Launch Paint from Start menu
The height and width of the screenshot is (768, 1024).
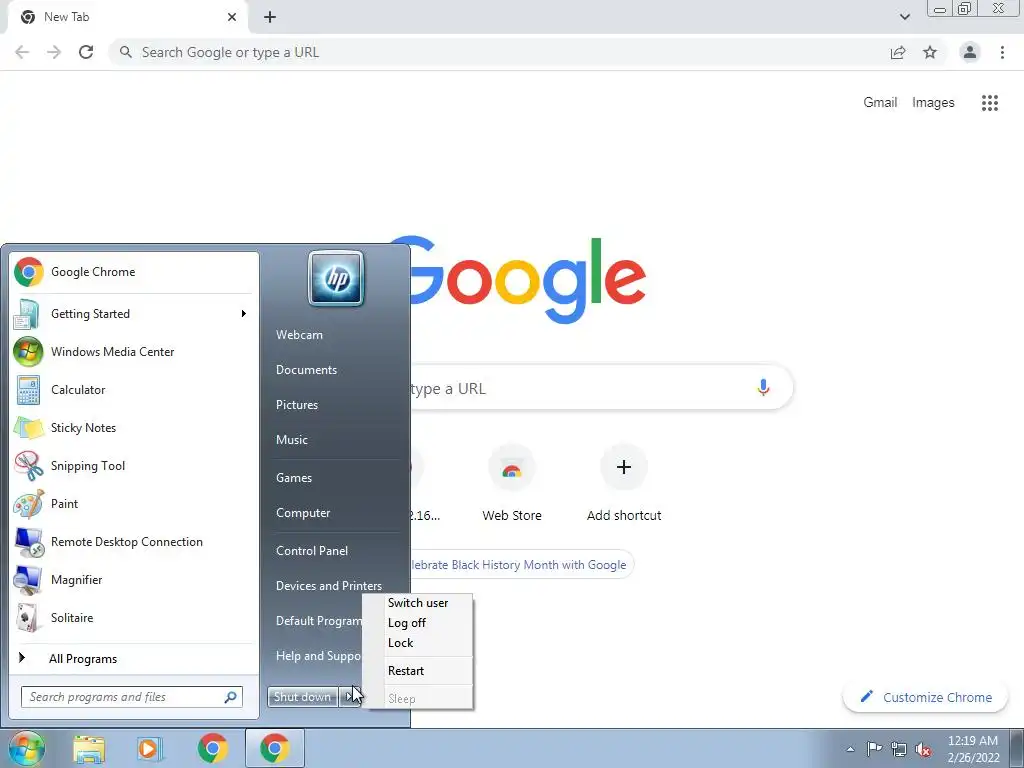tap(134, 504)
